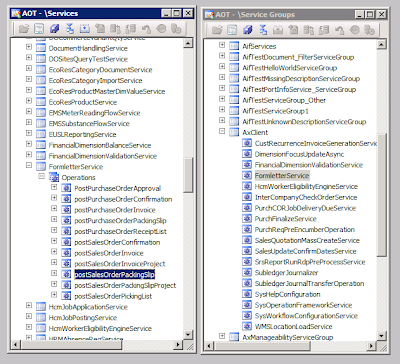
Task: Click the clock icon in Service Groups toolbar
Action: point(355,30)
